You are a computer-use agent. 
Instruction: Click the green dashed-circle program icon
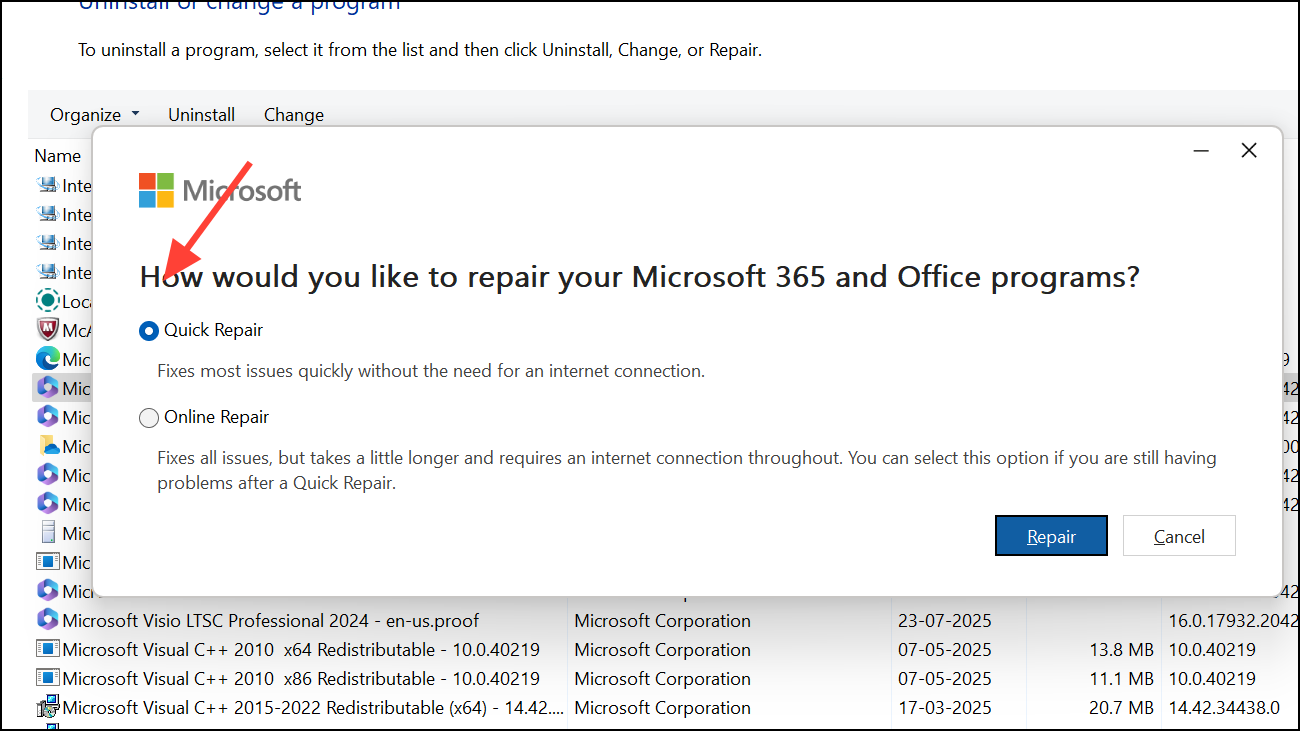(47, 300)
